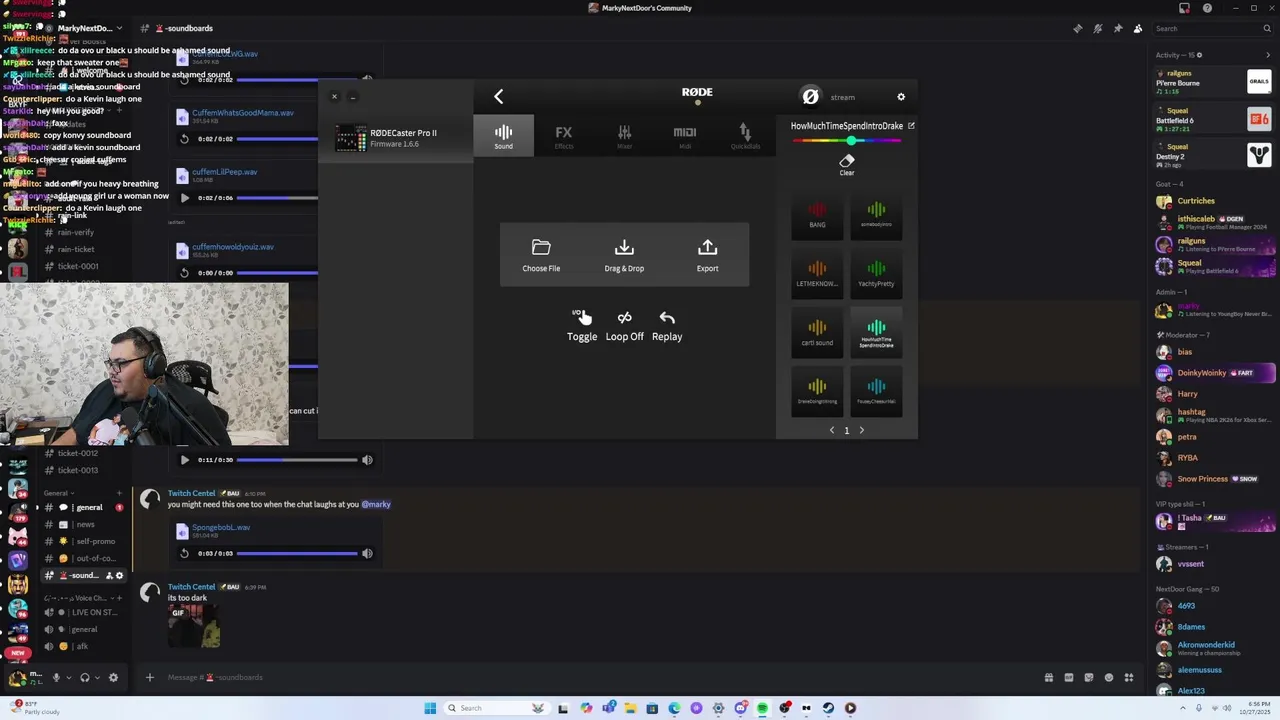
Task: Select the LETMEKNOW sound pad
Action: pyautogui.click(x=817, y=274)
